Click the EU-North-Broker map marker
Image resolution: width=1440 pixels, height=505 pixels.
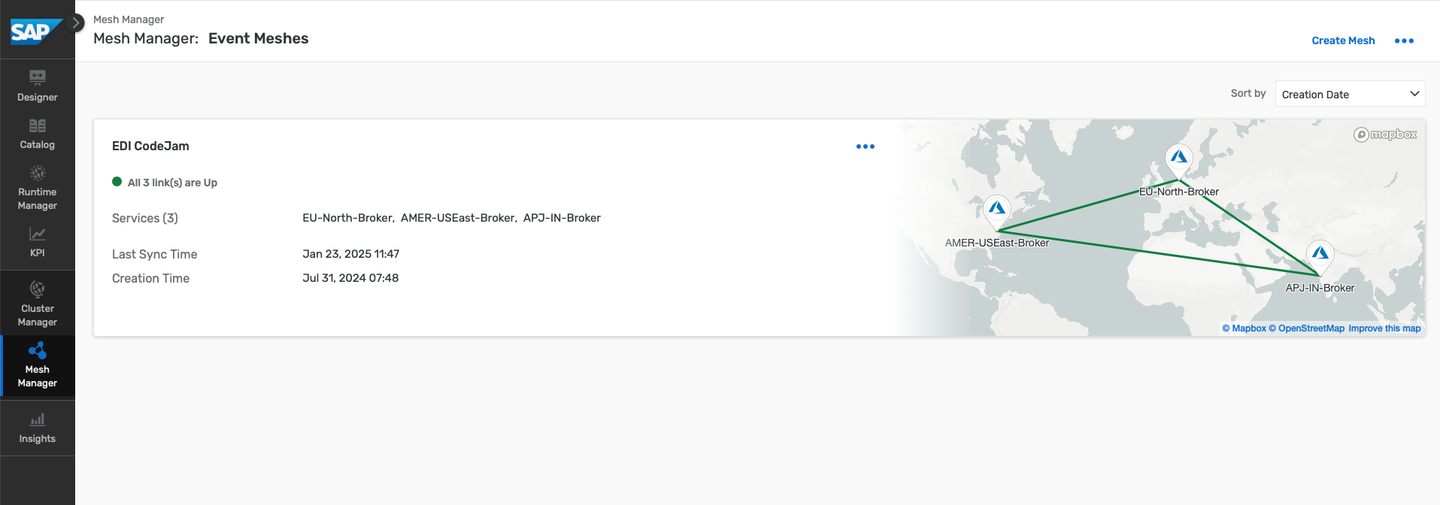(x=1179, y=161)
